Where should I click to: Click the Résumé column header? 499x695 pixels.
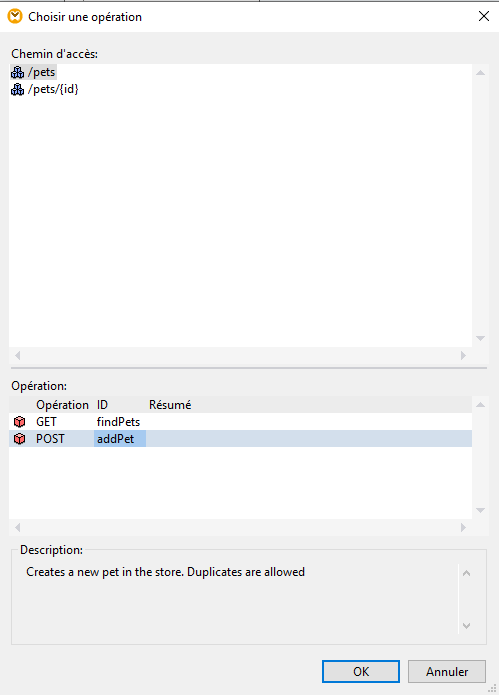tap(170, 405)
